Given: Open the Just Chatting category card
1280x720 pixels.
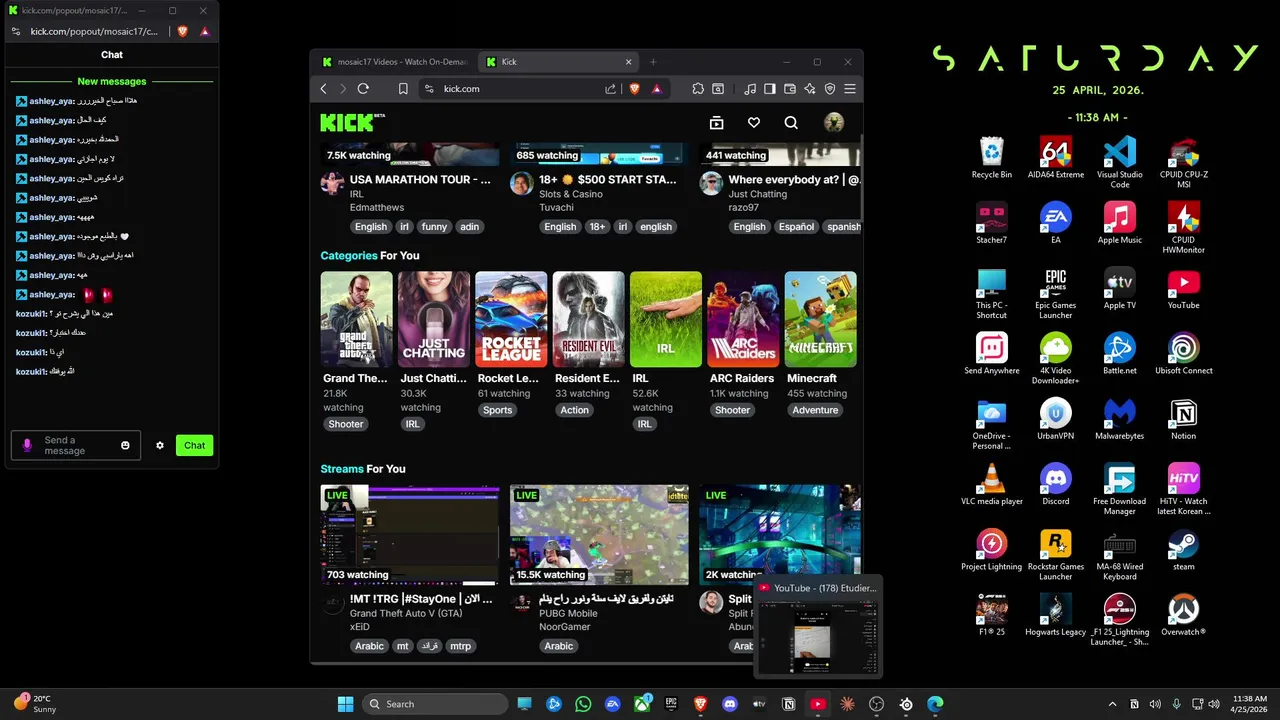Looking at the screenshot, I should (434, 319).
